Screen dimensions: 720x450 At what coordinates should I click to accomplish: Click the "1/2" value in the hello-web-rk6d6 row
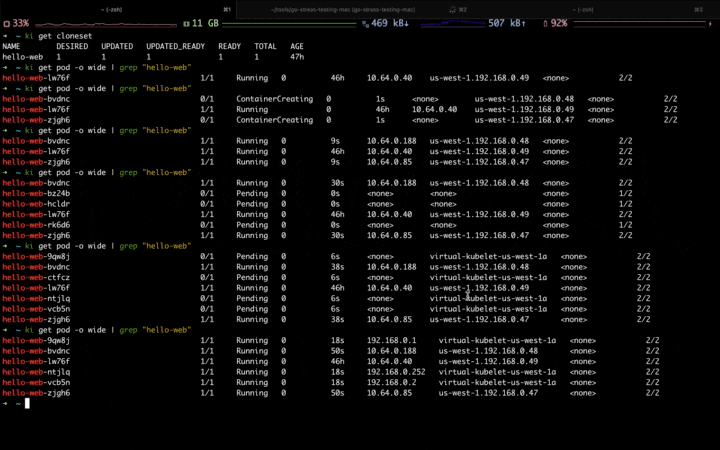(x=625, y=225)
